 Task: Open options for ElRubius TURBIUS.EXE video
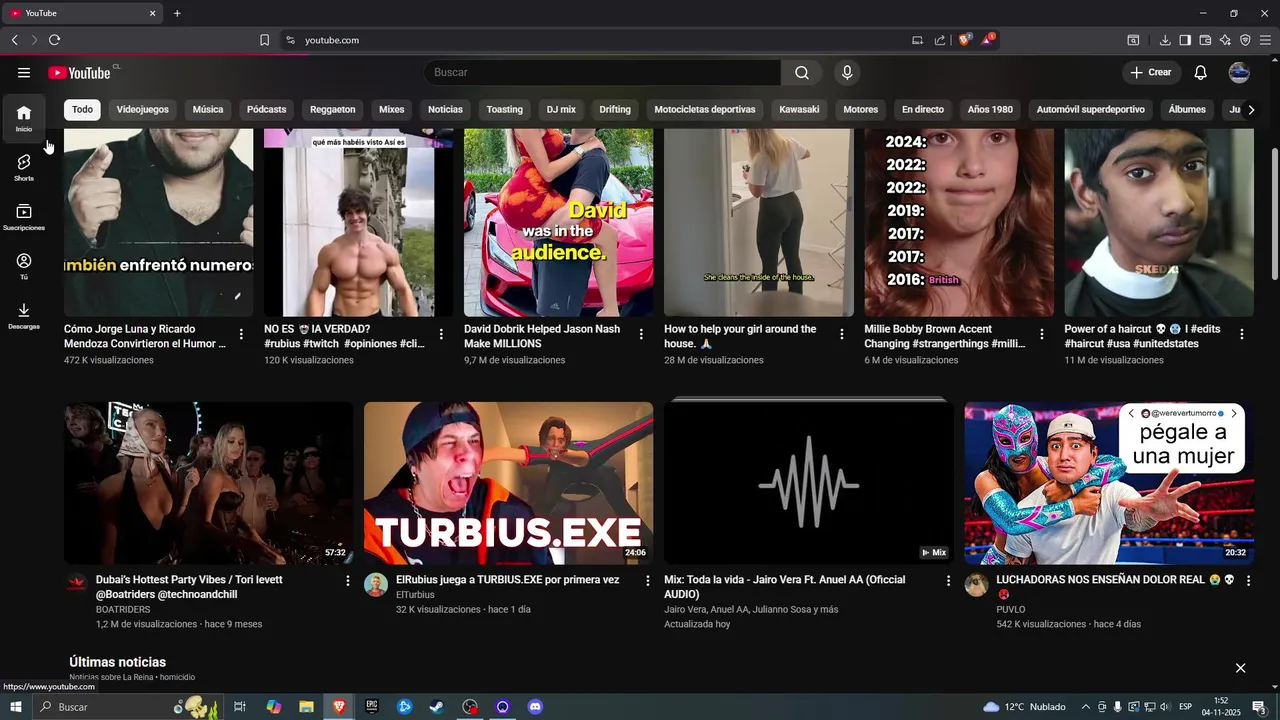pyautogui.click(x=648, y=581)
